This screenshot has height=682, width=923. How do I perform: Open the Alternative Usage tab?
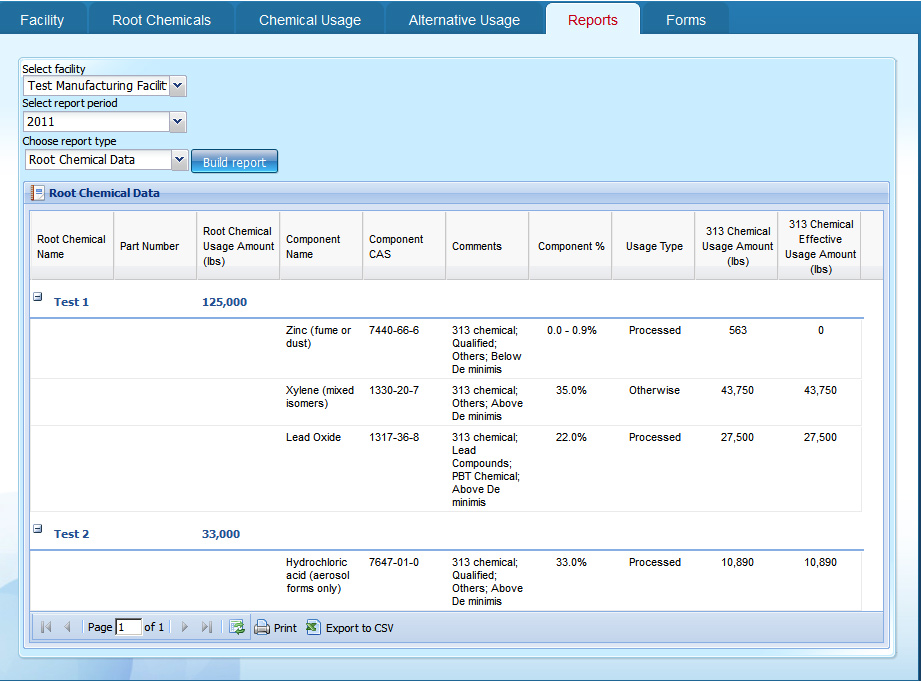[x=464, y=20]
